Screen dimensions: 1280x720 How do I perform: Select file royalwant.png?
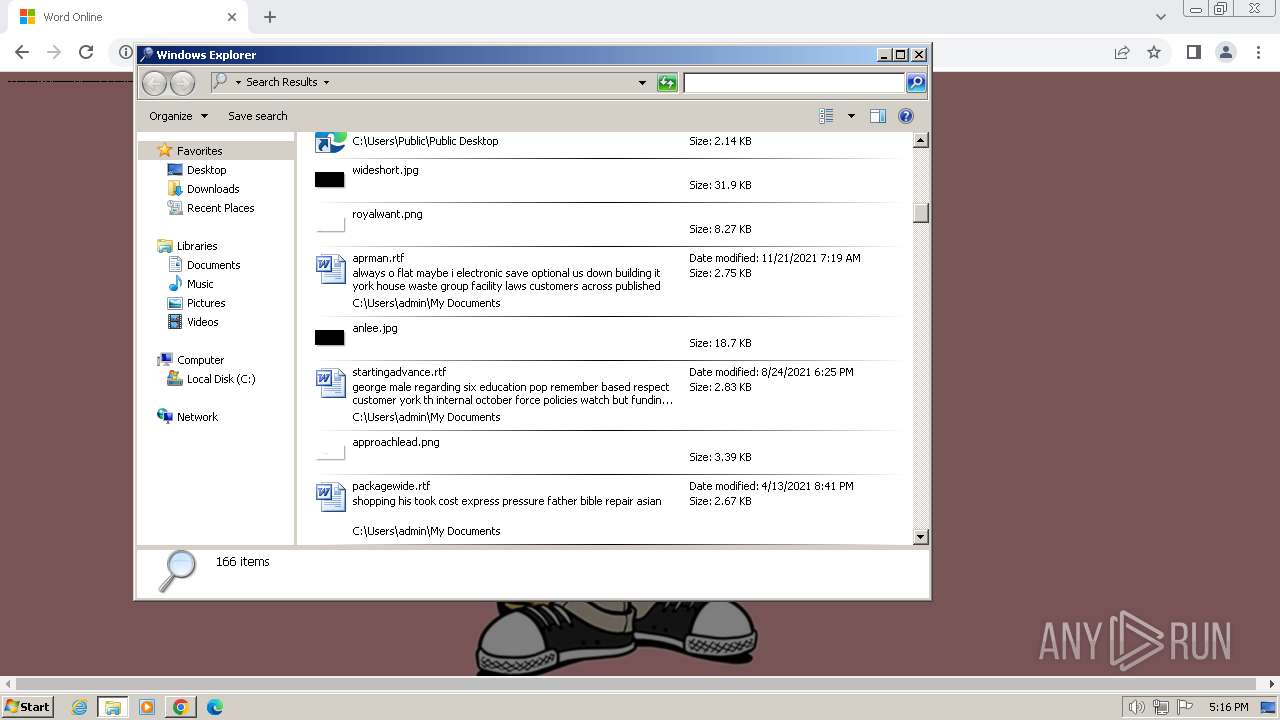[x=387, y=214]
